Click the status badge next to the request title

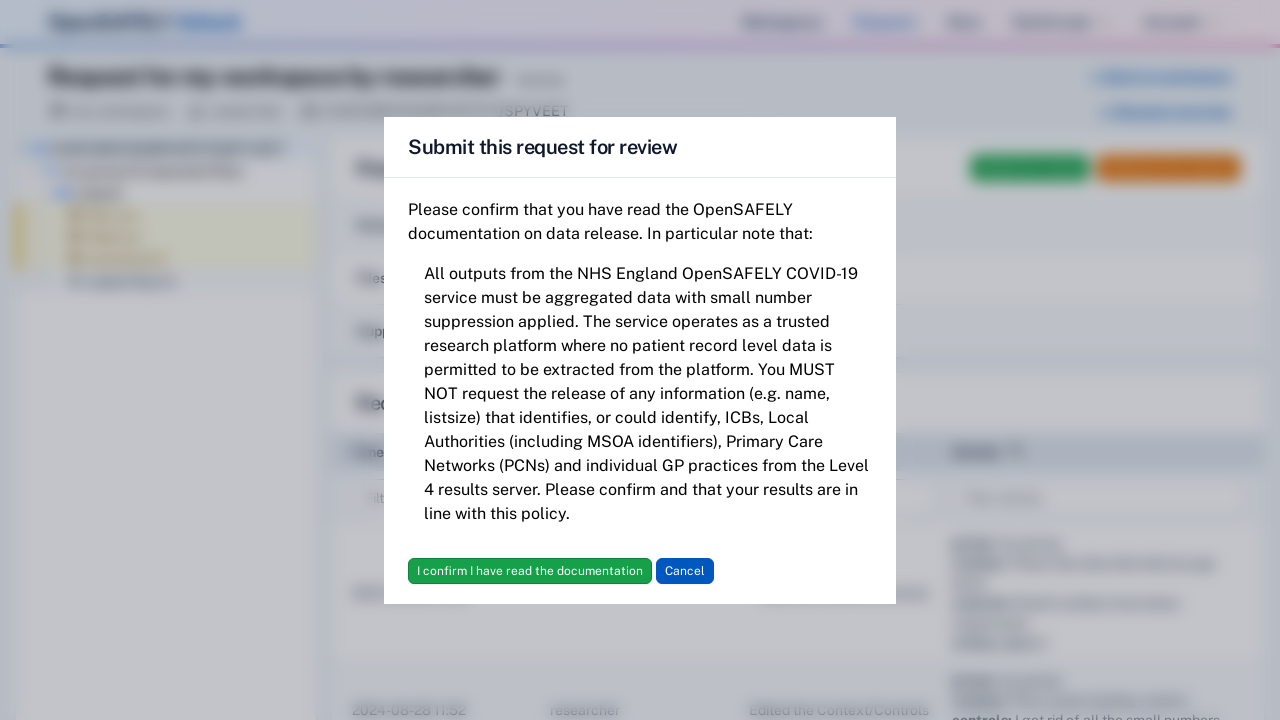click(540, 80)
